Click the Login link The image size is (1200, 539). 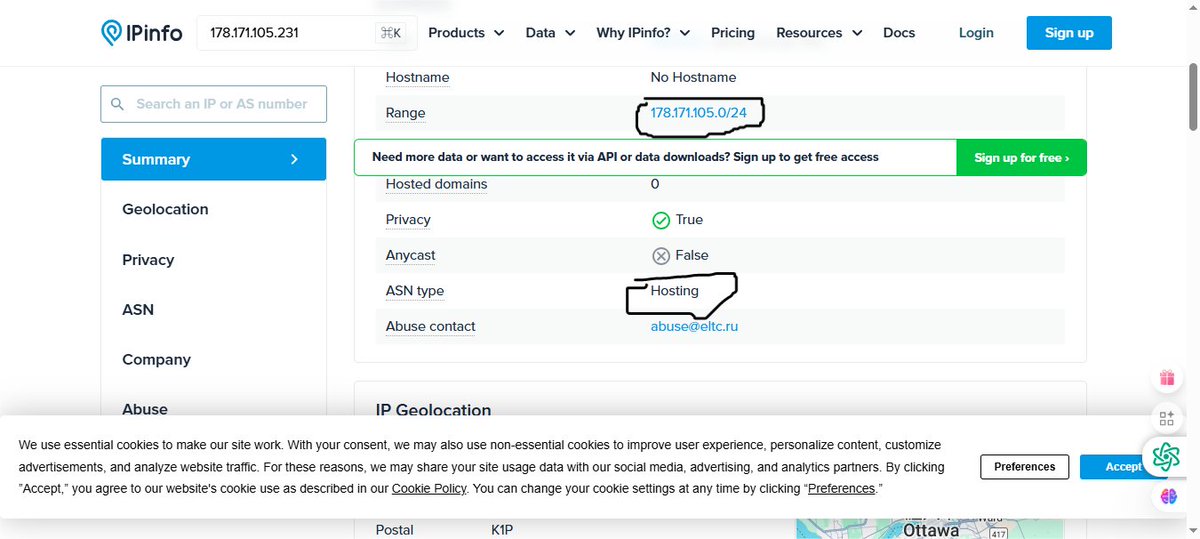(x=976, y=33)
